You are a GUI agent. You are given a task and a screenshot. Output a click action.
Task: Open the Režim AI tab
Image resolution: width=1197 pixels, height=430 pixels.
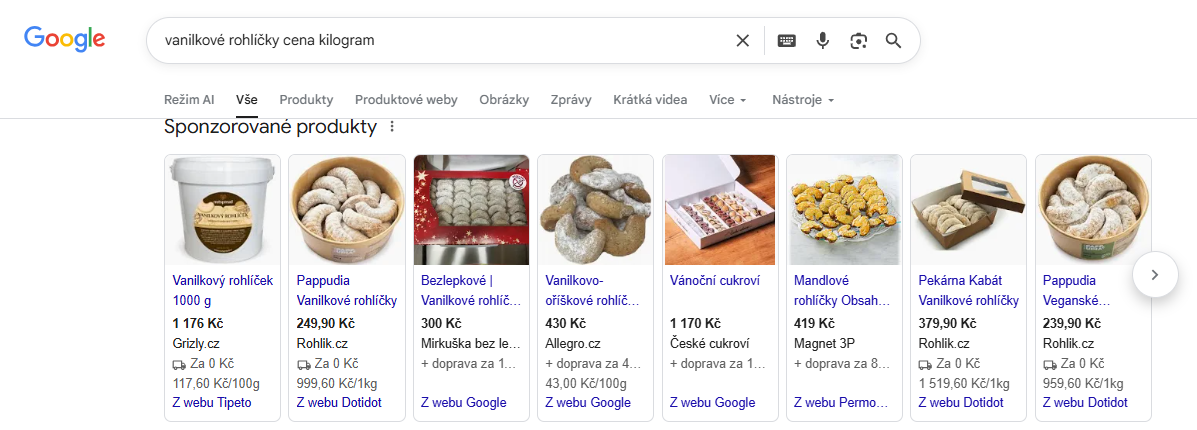point(189,100)
